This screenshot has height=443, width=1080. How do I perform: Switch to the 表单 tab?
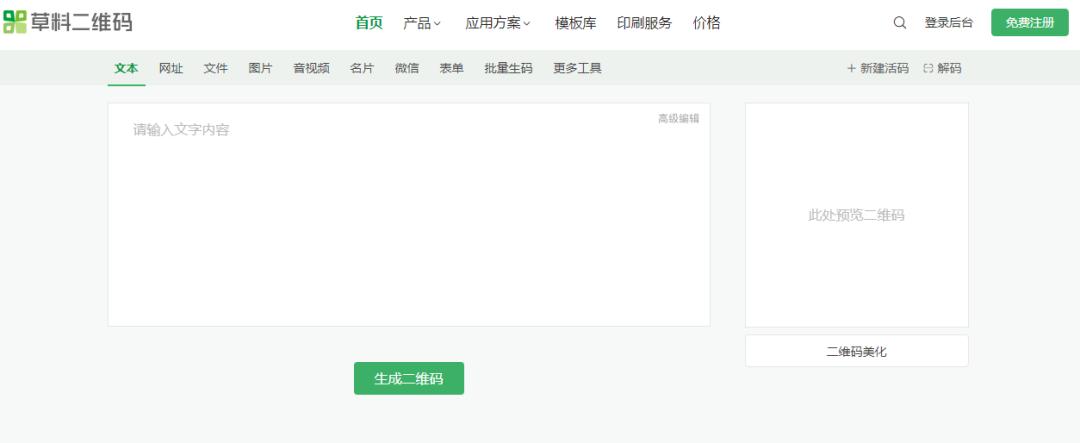pos(451,68)
